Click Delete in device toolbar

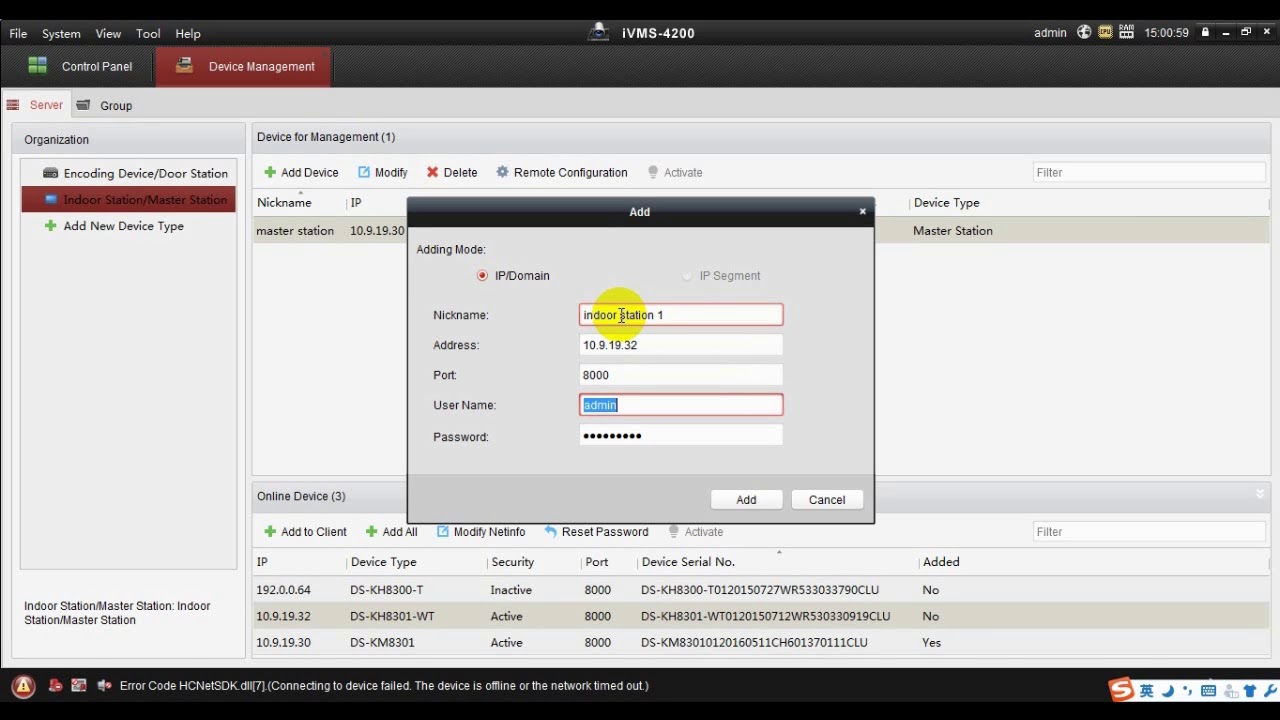(x=452, y=172)
